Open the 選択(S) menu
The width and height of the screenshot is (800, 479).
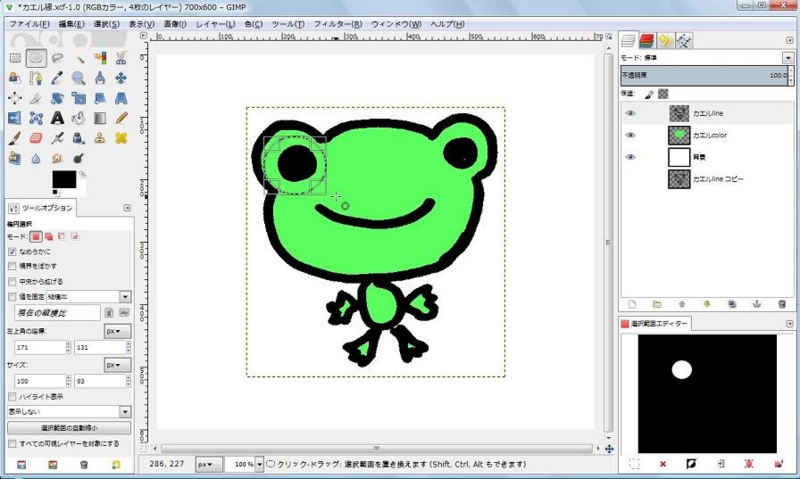107,24
